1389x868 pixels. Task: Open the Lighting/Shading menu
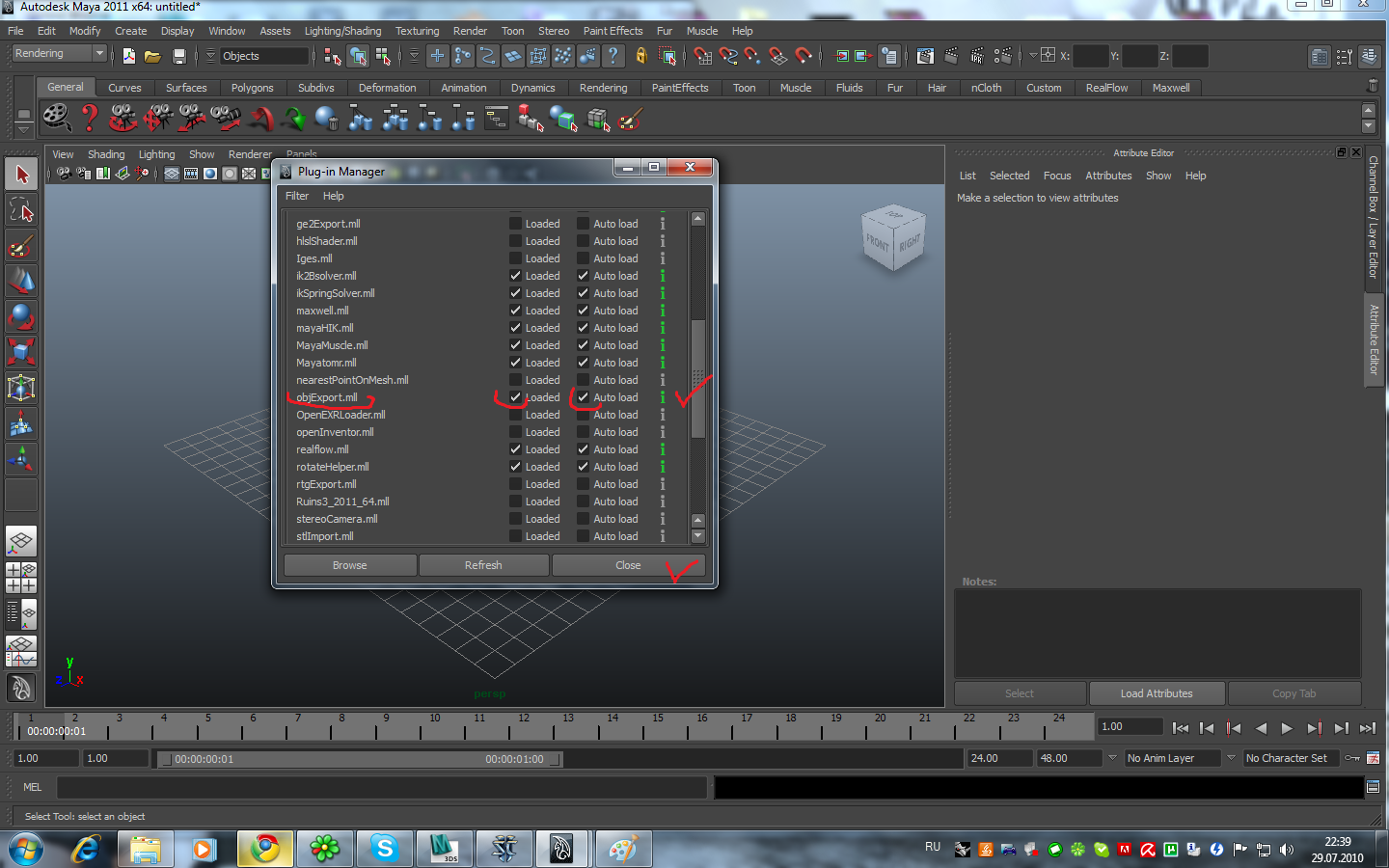[x=342, y=31]
